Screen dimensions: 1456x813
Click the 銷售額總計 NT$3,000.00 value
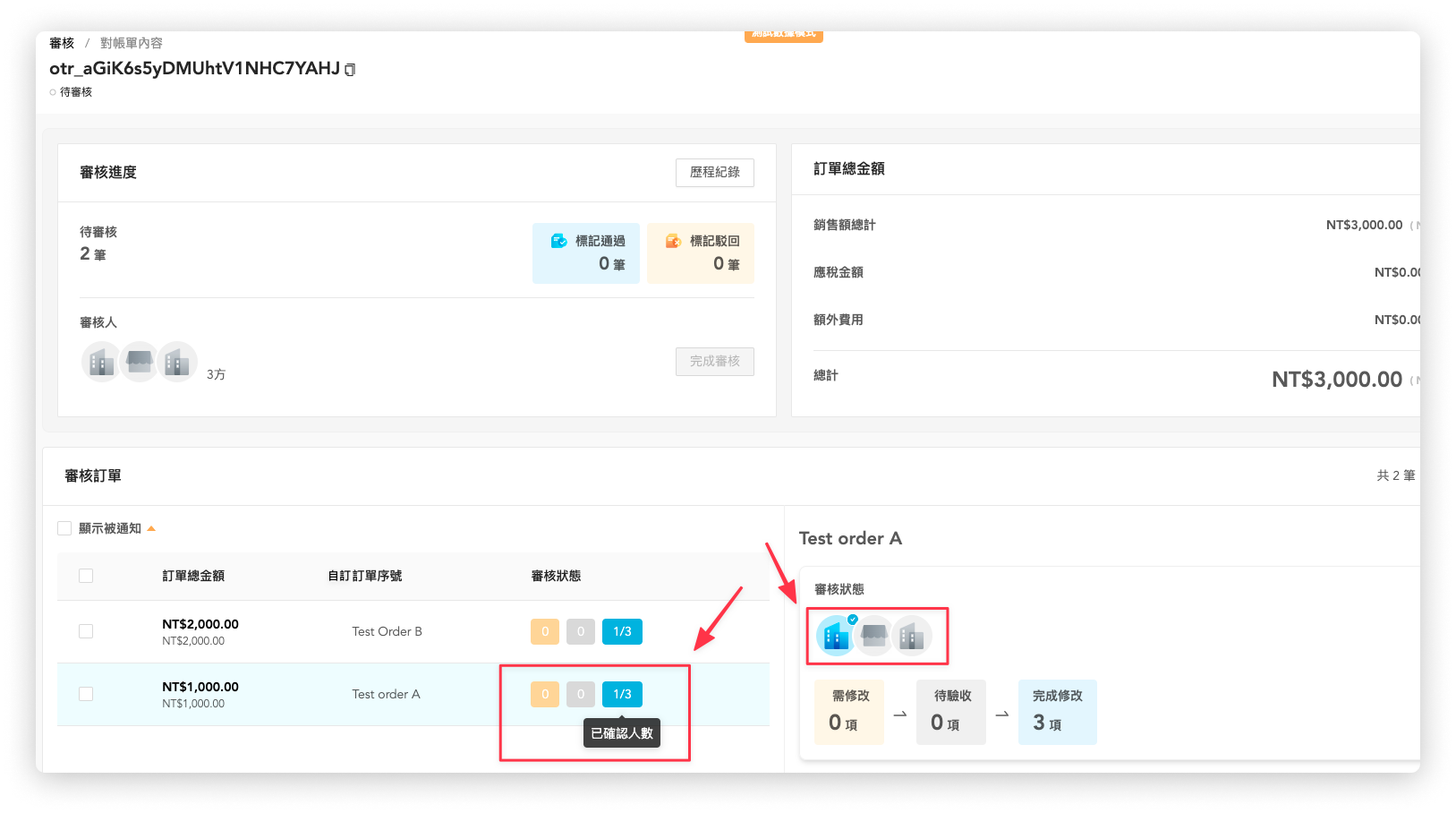[1364, 225]
